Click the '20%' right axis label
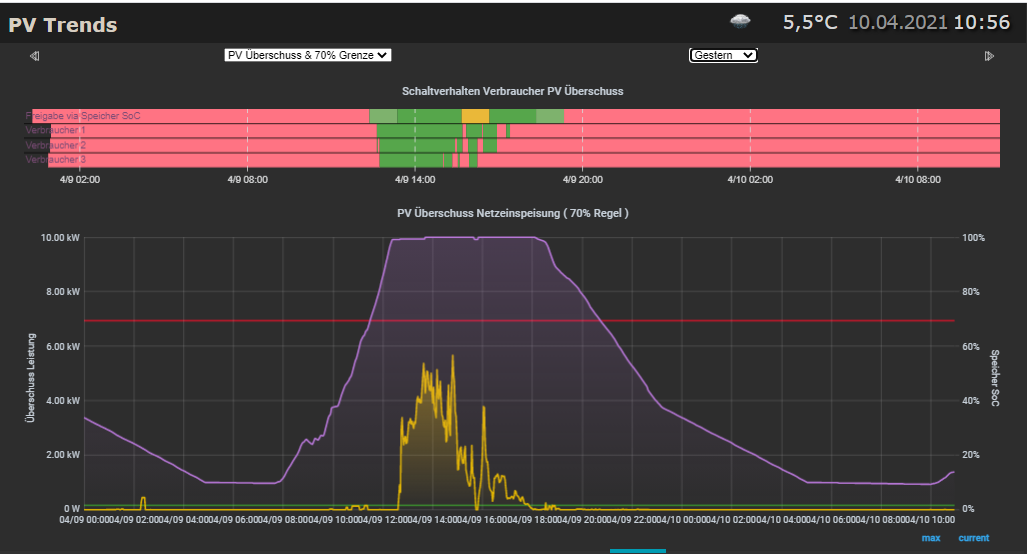 [x=971, y=454]
